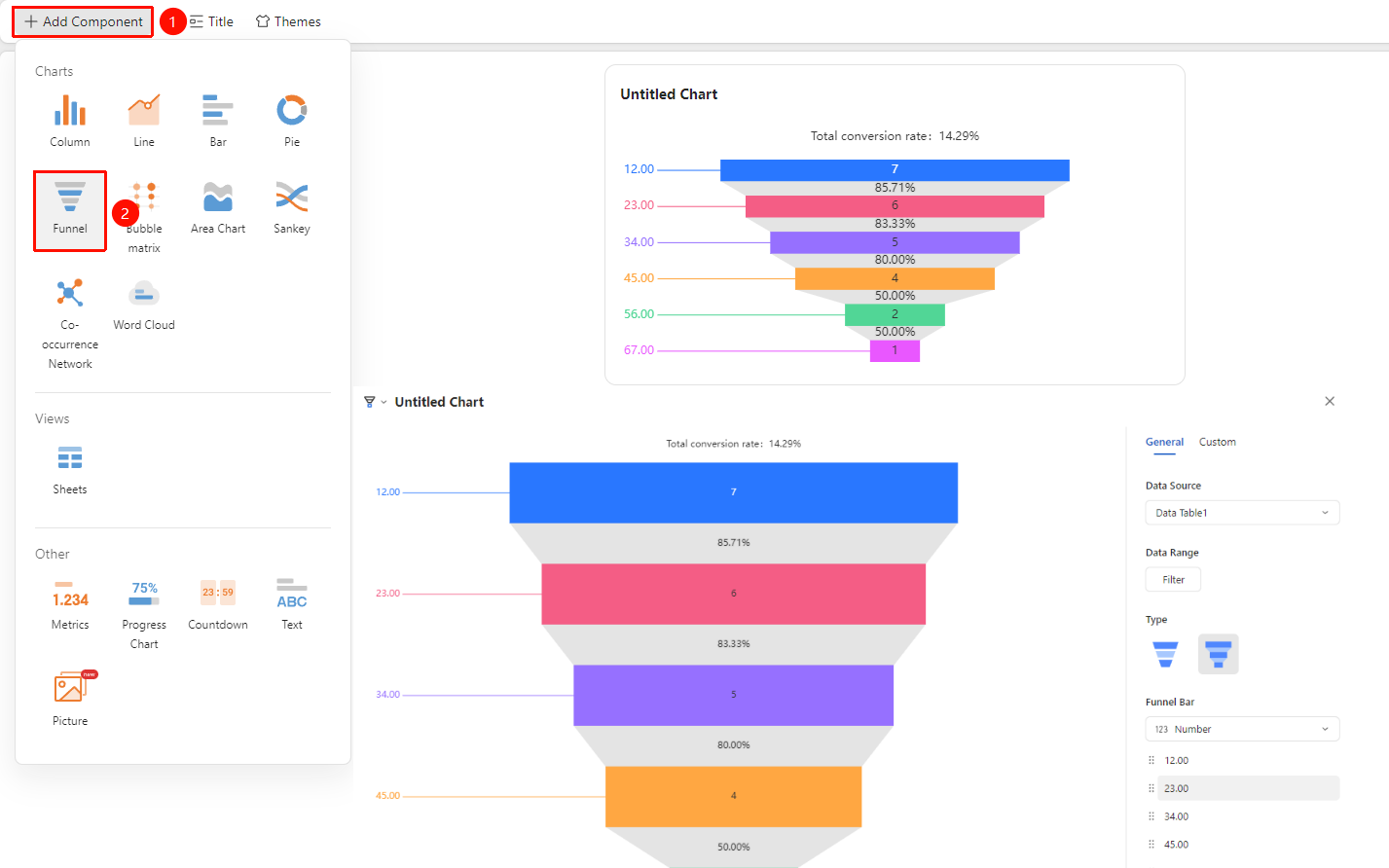Open the Themes menu
Screen dimensions: 1389x868
click(x=288, y=21)
